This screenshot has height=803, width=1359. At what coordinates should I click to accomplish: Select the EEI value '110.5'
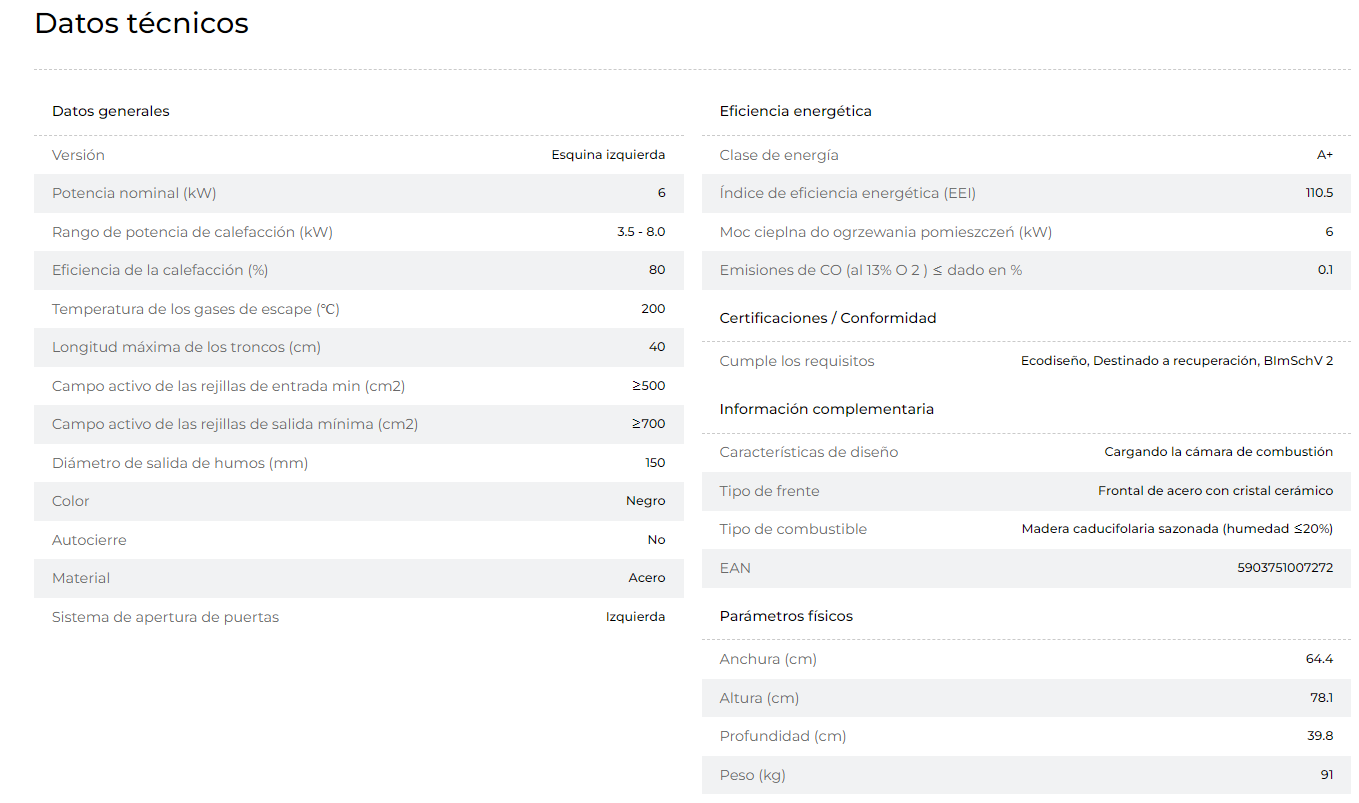[x=1319, y=193]
